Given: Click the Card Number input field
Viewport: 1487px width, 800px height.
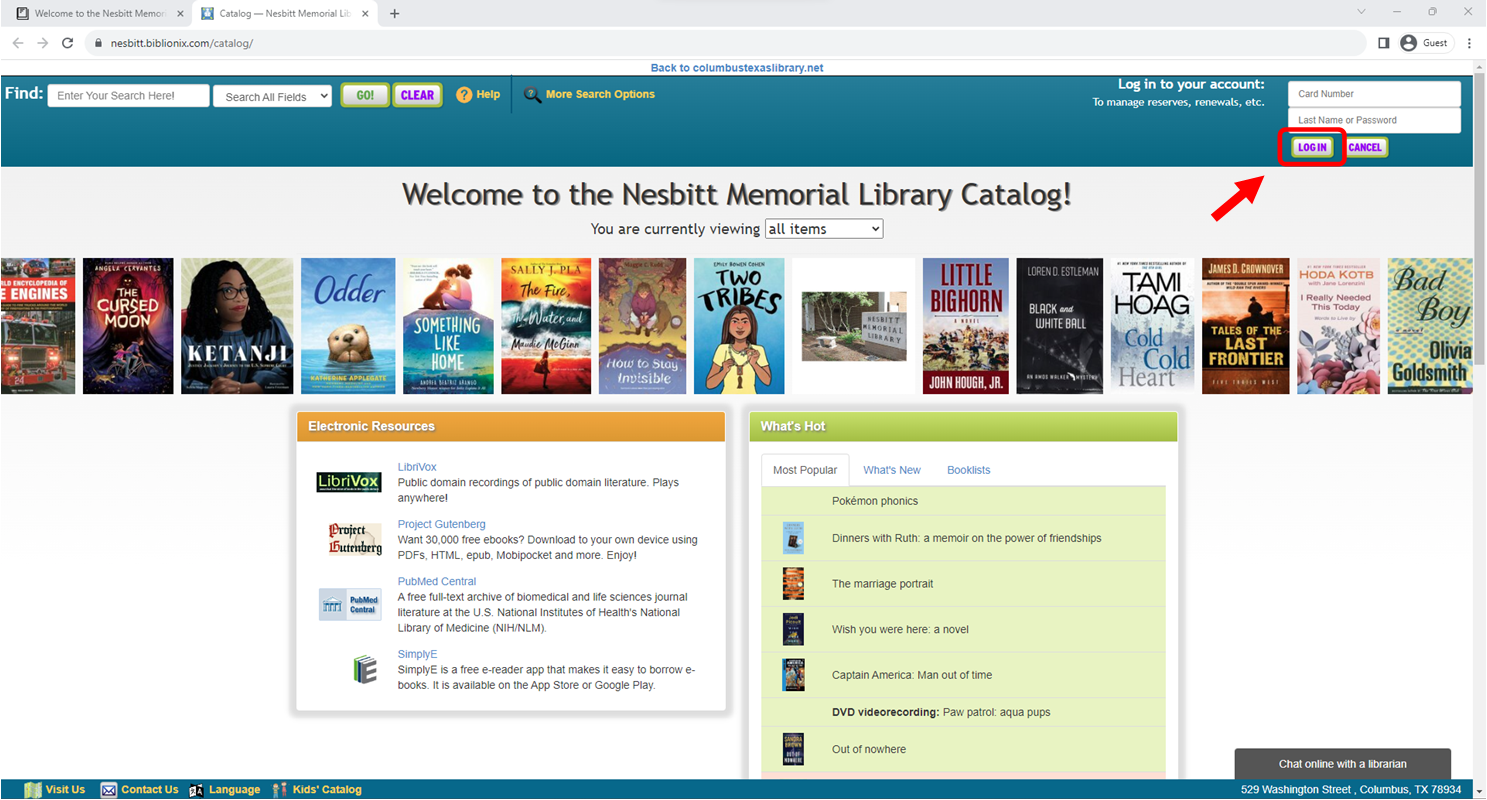Looking at the screenshot, I should pyautogui.click(x=1373, y=94).
